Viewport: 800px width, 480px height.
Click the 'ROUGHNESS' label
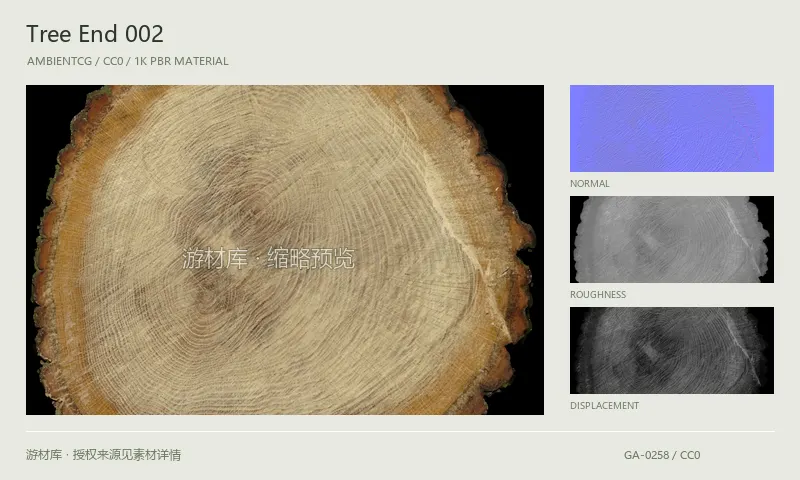tap(598, 295)
